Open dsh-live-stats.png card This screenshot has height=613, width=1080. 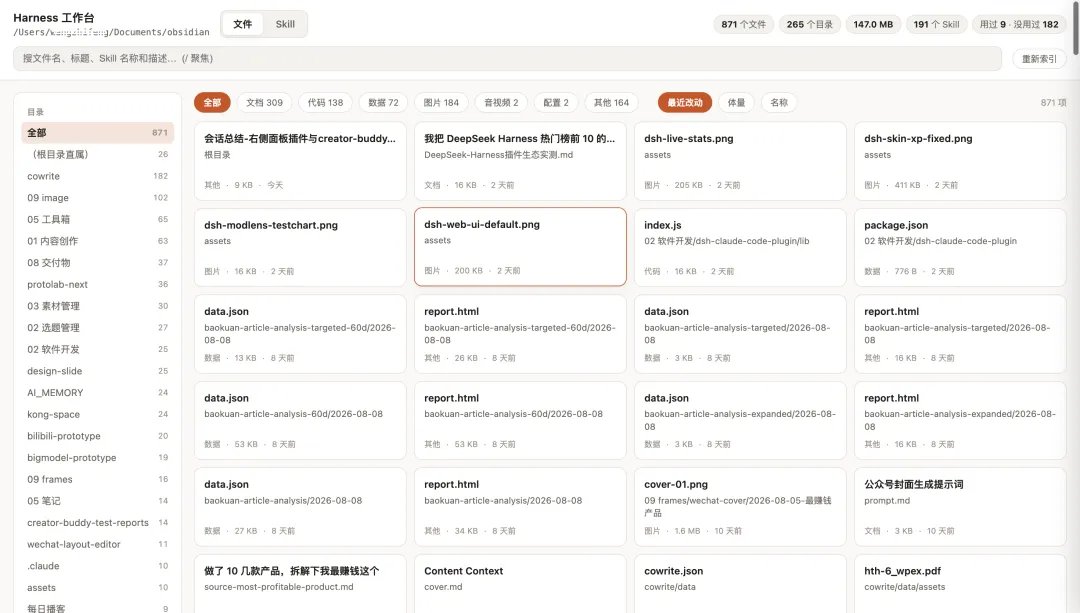[x=740, y=161]
